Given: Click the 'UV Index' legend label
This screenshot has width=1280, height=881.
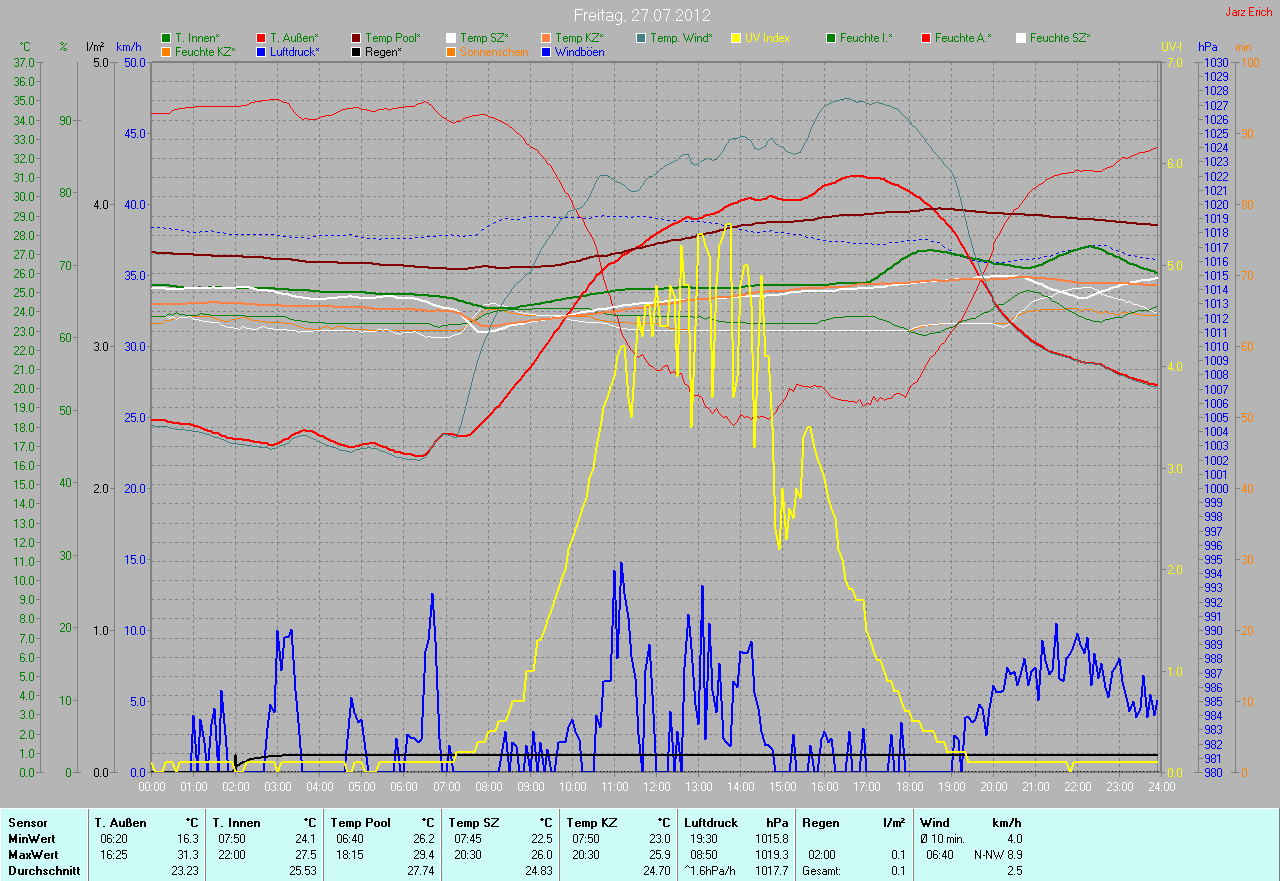Looking at the screenshot, I should click(767, 38).
